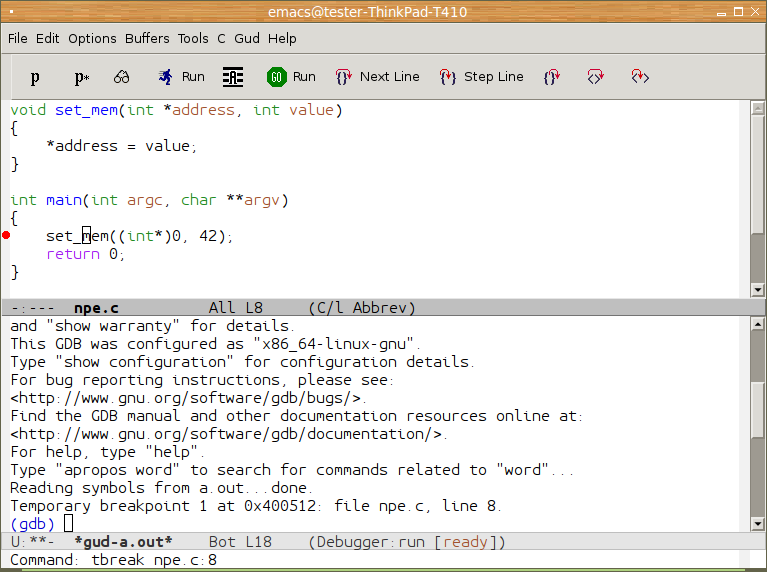767x572 pixels.
Task: Open the Options menu
Action: (x=92, y=38)
